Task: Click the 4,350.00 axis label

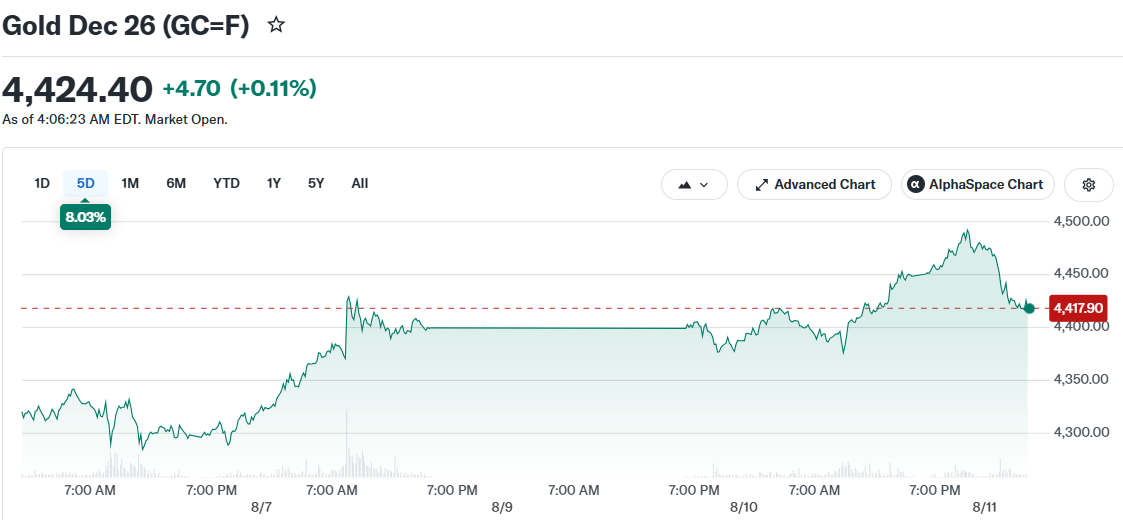Action: coord(1081,380)
